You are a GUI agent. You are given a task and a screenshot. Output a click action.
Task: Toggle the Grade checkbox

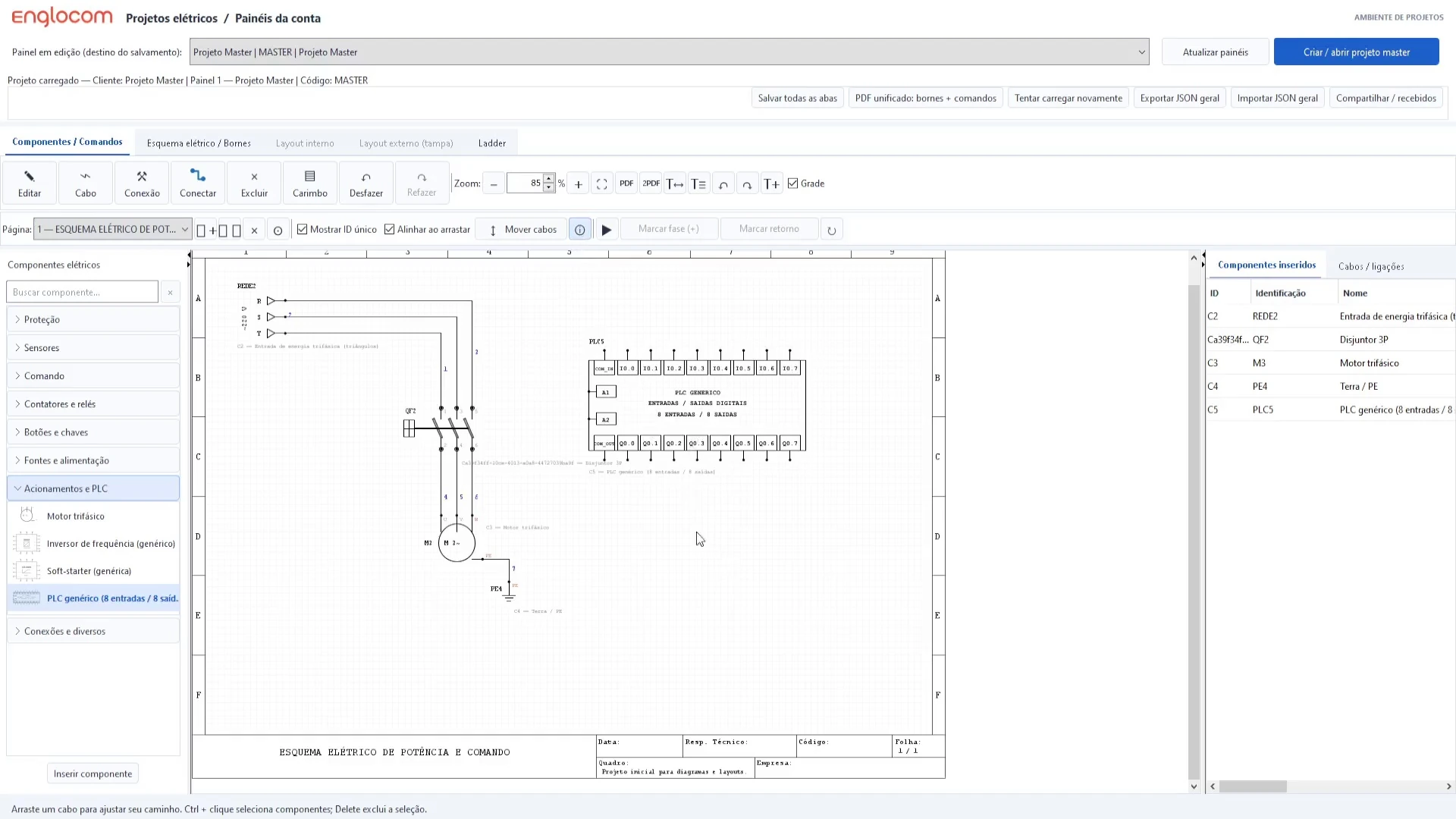coord(793,184)
